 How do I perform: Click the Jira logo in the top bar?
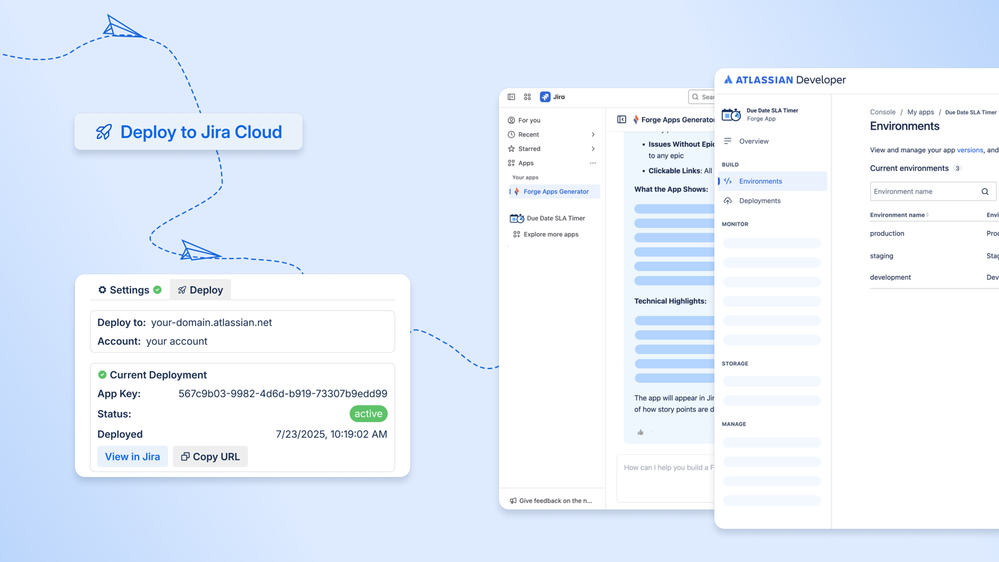click(552, 97)
